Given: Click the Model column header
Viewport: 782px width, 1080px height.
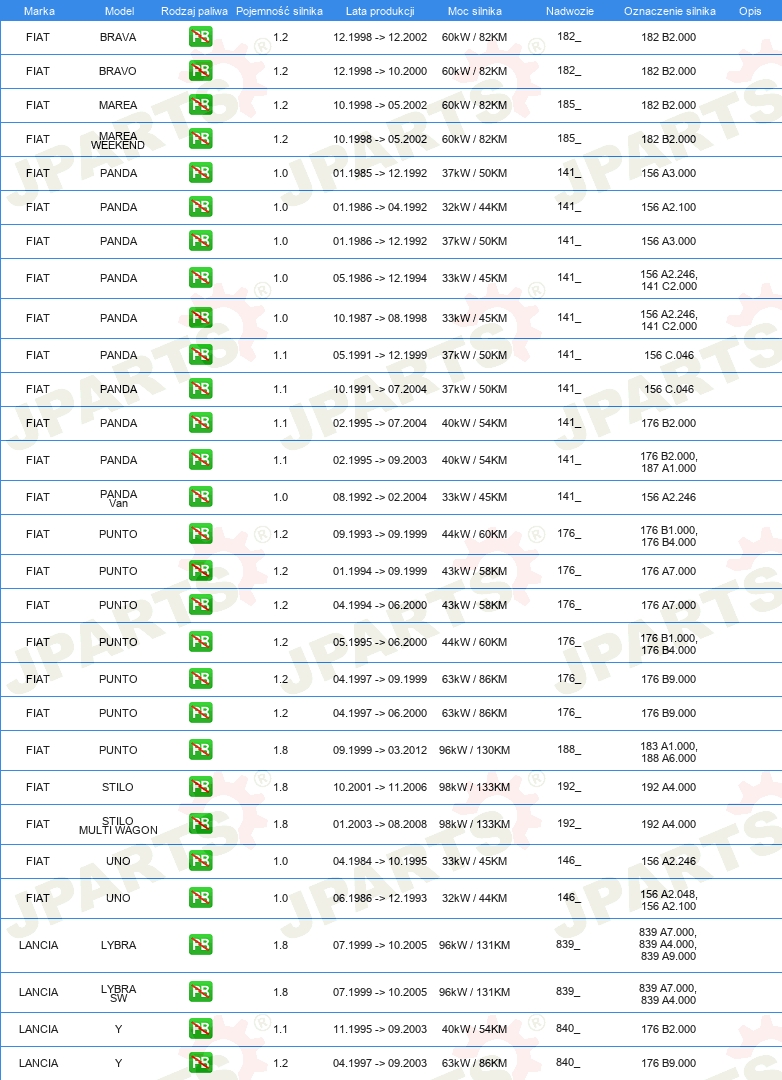Looking at the screenshot, I should (x=119, y=11).
